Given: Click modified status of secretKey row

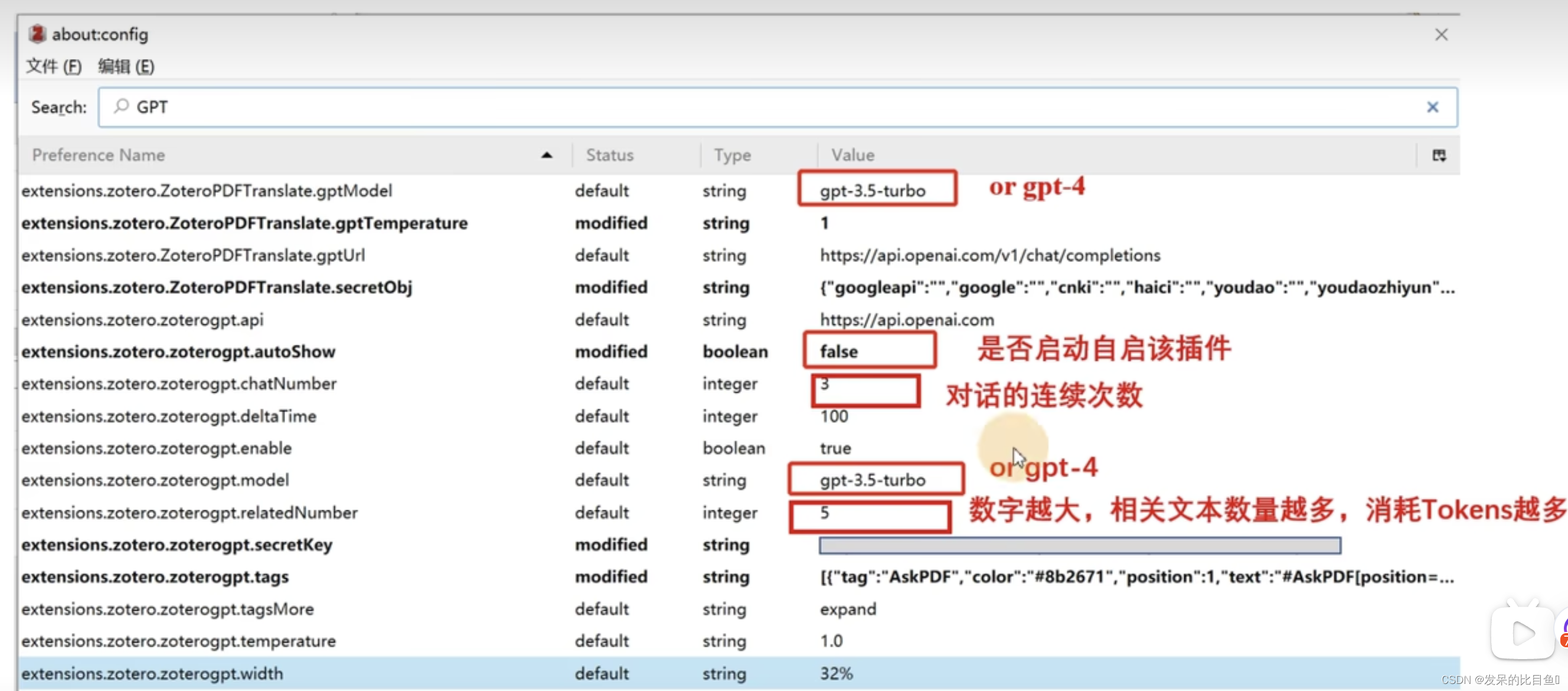Looking at the screenshot, I should [611, 545].
